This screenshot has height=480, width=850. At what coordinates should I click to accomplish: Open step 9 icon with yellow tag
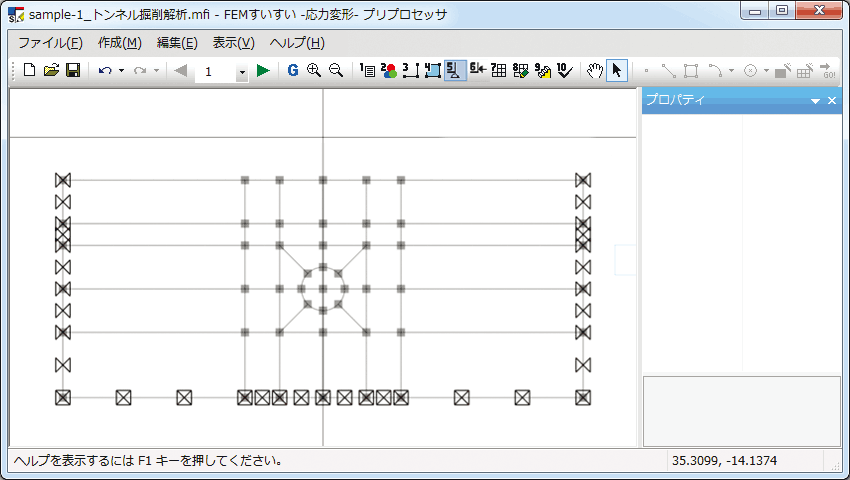pyautogui.click(x=543, y=71)
